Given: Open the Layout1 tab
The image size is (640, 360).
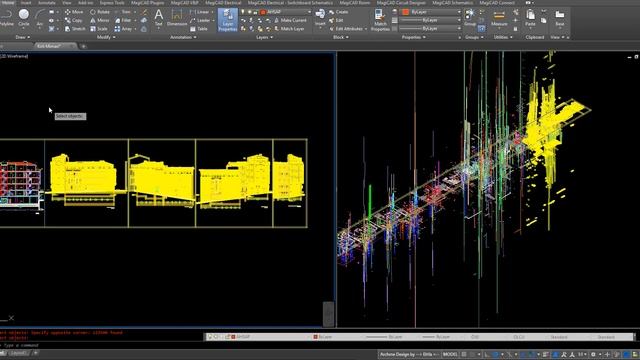Looking at the screenshot, I should [x=18, y=353].
